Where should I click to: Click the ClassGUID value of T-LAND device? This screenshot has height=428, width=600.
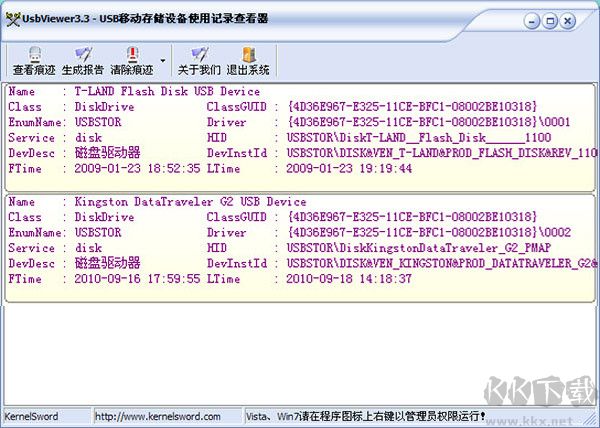[412, 107]
